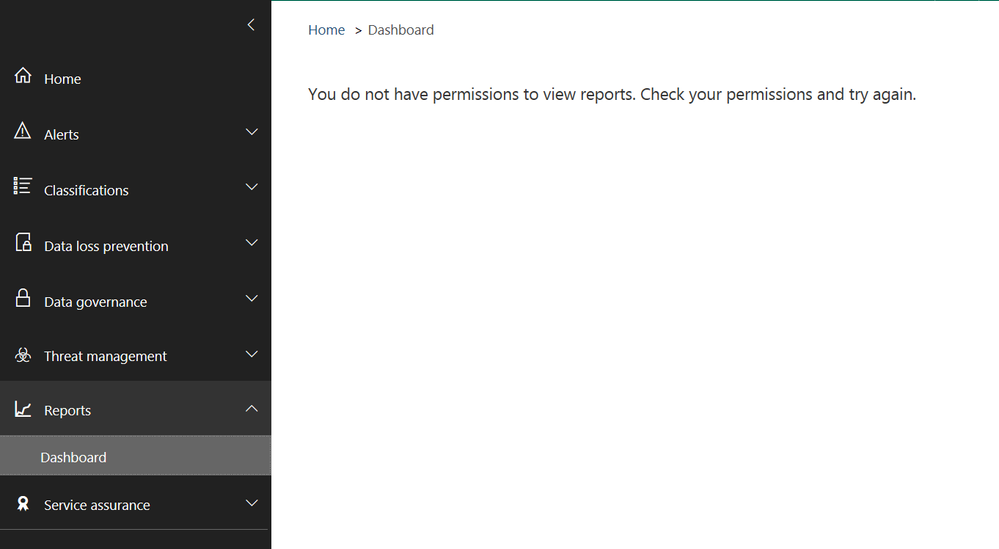Go to Home via breadcrumb link
This screenshot has width=999, height=549.
(326, 30)
